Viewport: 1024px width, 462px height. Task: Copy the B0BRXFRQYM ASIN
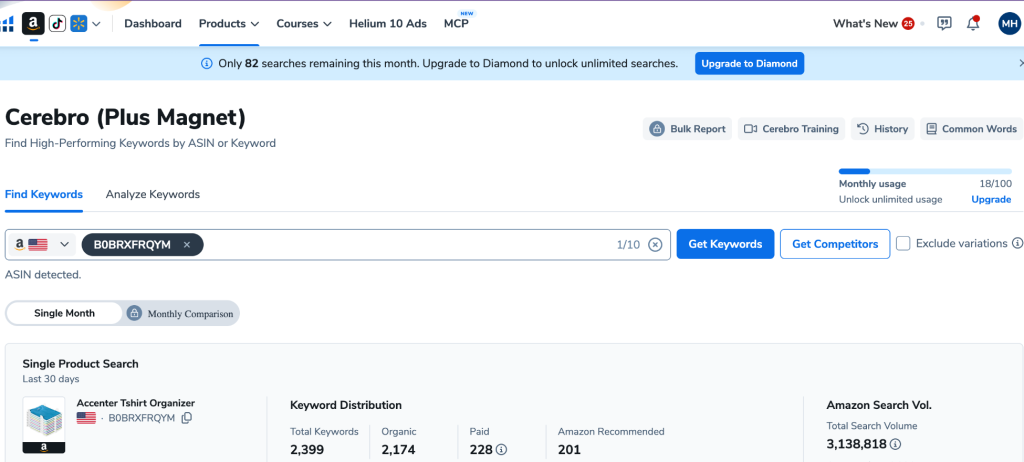(186, 418)
